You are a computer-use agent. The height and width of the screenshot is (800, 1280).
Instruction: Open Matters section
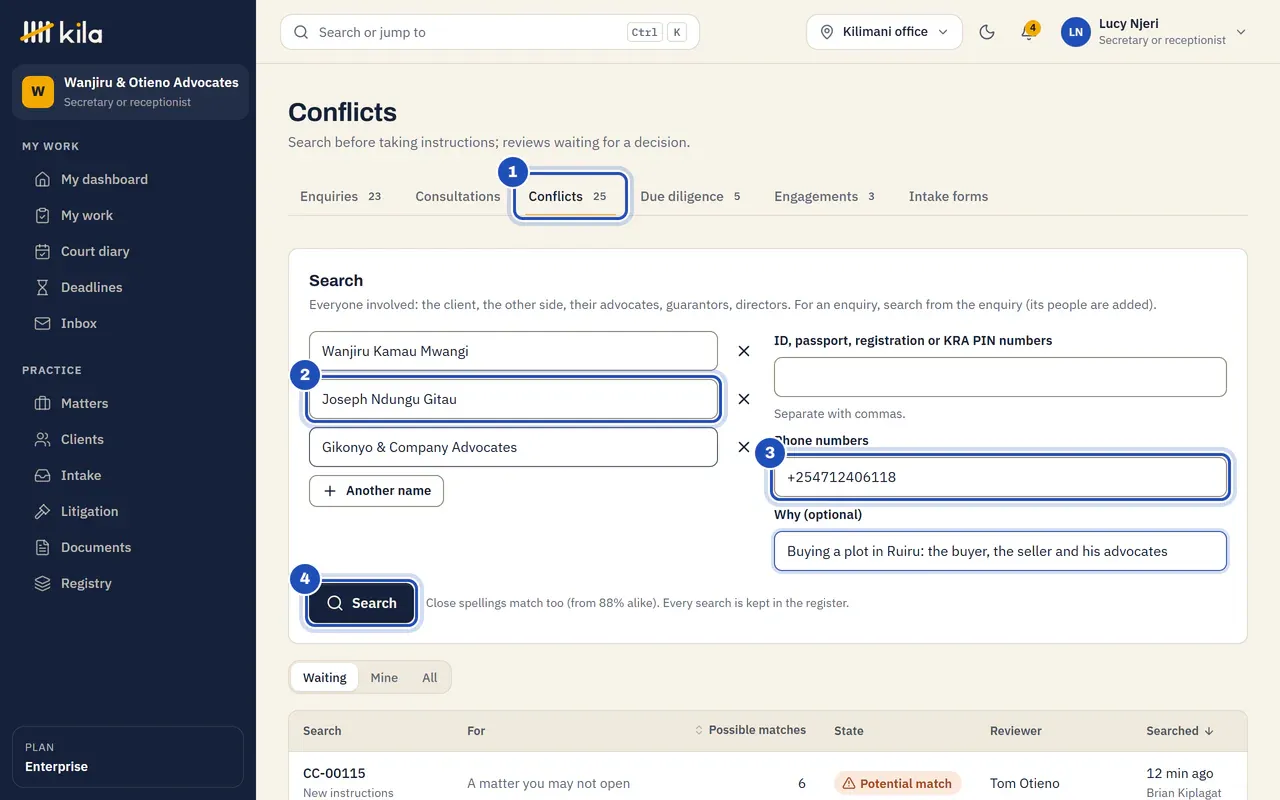(x=128, y=404)
